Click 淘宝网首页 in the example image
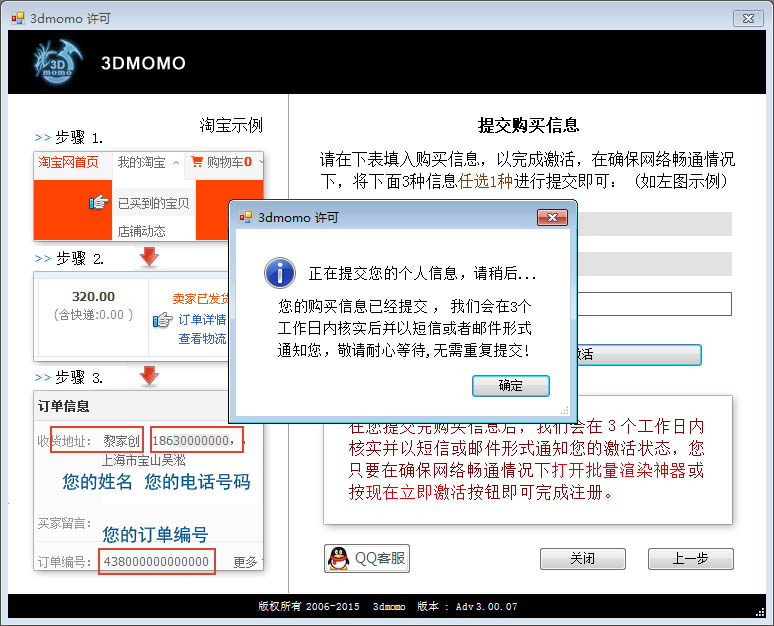This screenshot has width=774, height=626. point(68,162)
